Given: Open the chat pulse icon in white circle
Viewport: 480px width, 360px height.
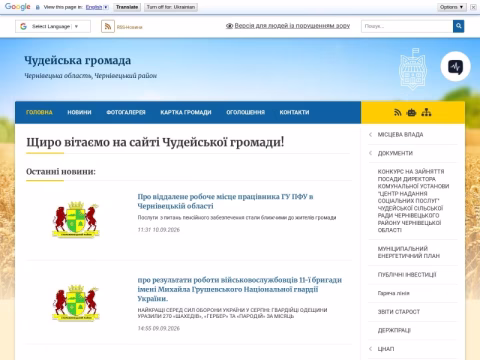Looking at the screenshot, I should (455, 67).
